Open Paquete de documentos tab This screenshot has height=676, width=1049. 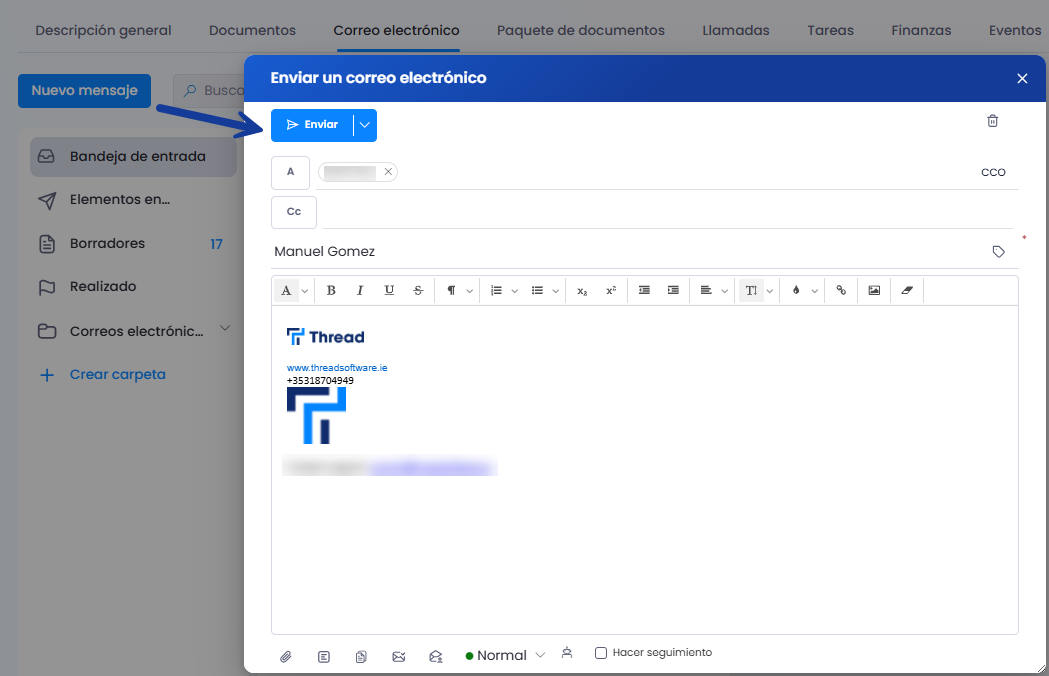click(x=581, y=30)
